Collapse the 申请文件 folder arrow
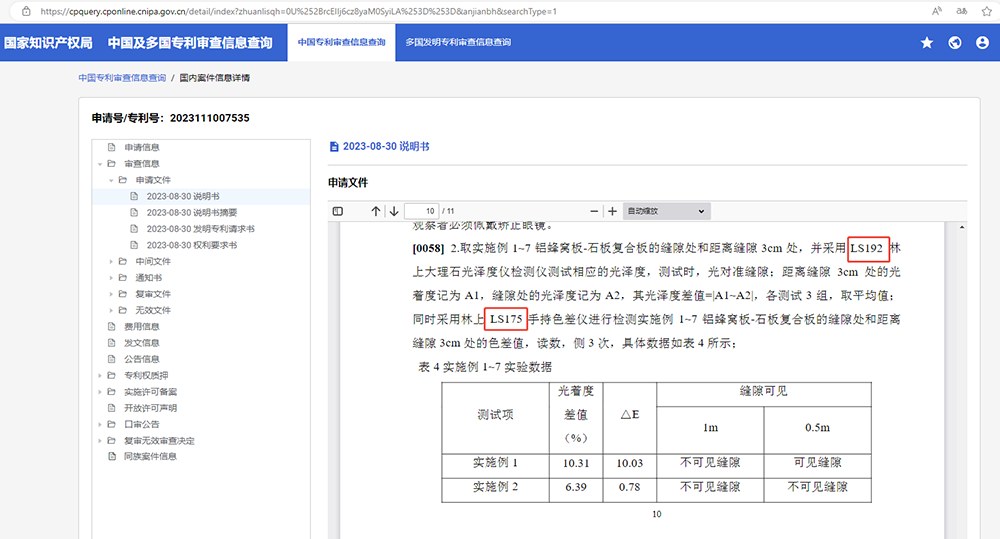The image size is (1000, 539). pyautogui.click(x=111, y=181)
